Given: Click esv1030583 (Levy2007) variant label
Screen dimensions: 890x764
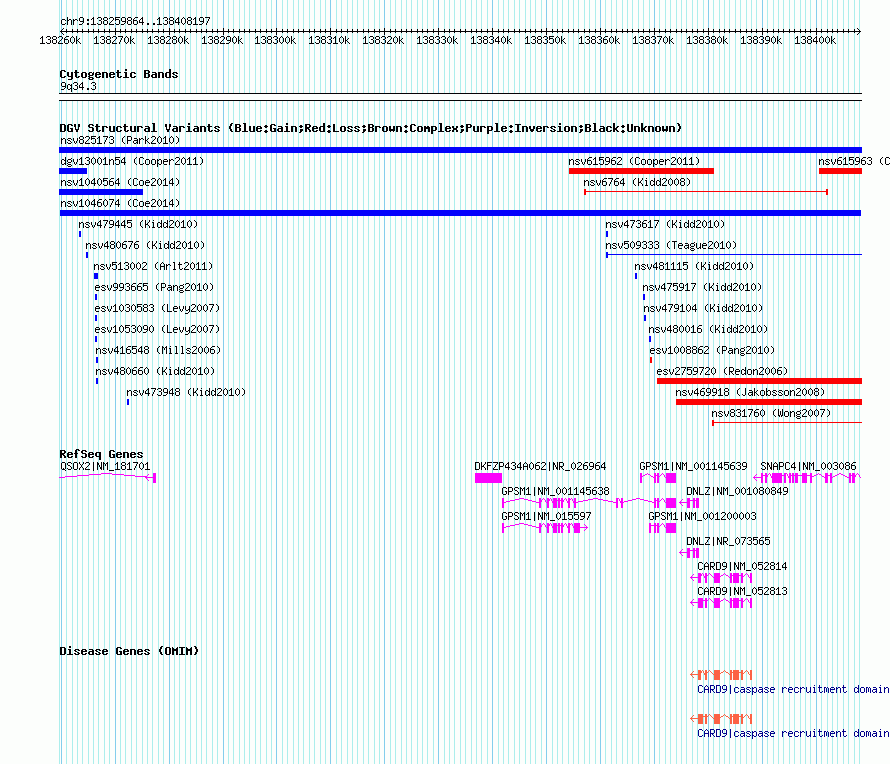Looking at the screenshot, I should click(157, 308).
